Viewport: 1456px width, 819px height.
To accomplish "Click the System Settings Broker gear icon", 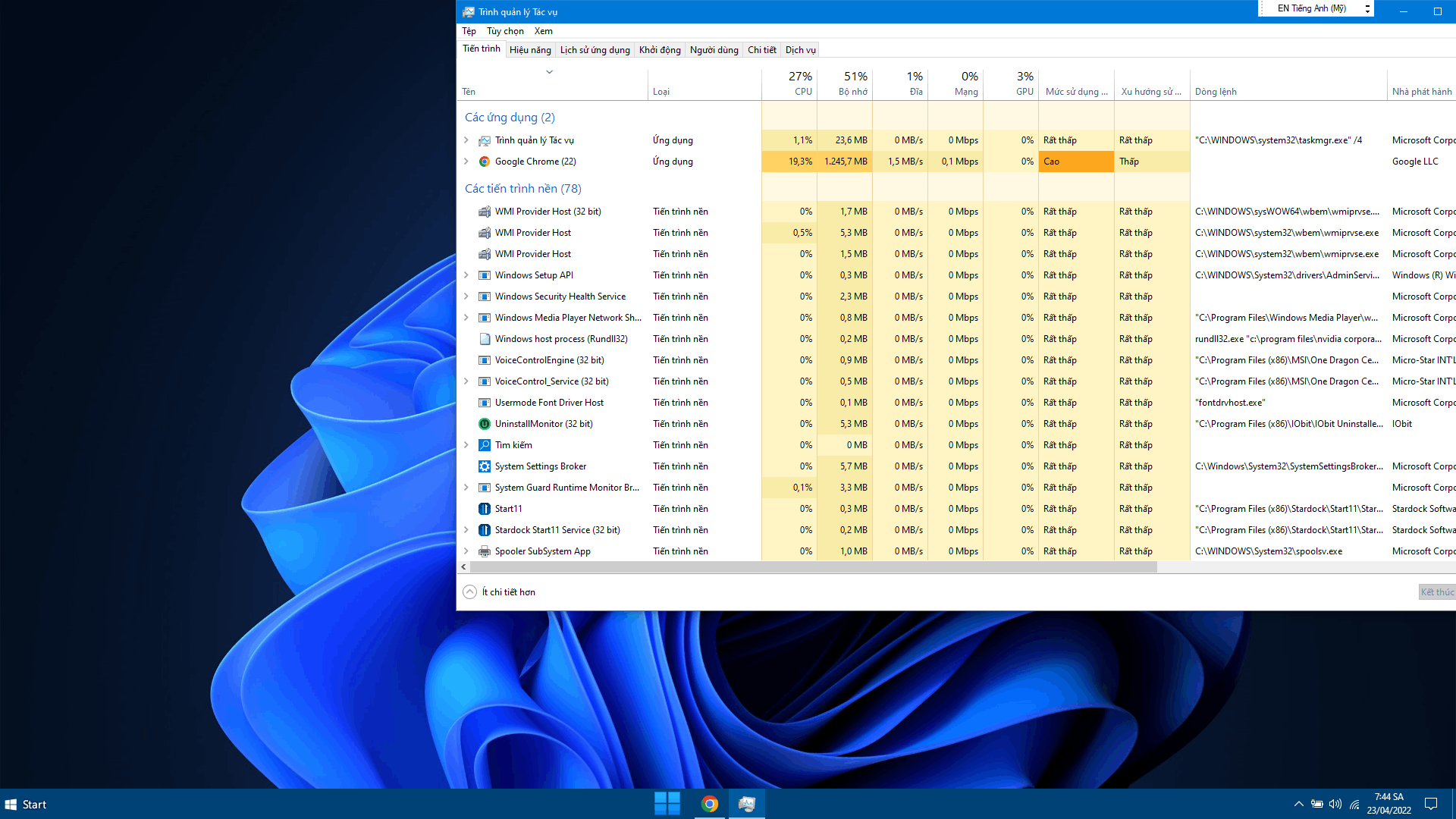I will coord(484,466).
